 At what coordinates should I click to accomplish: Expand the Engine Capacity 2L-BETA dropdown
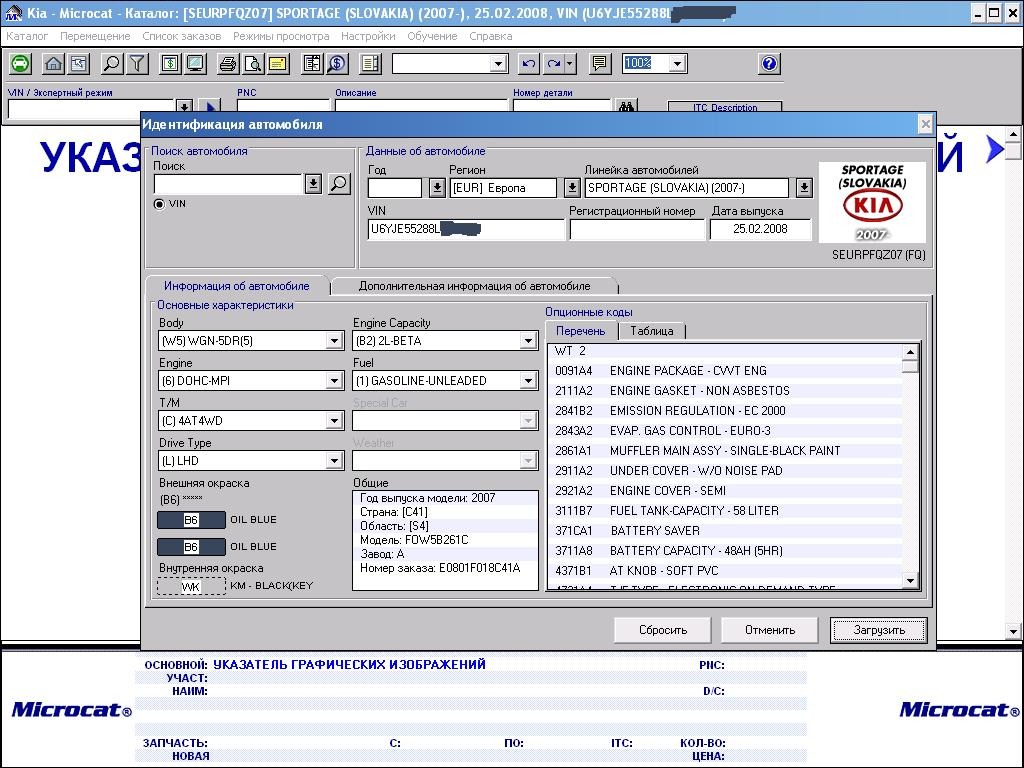click(528, 340)
